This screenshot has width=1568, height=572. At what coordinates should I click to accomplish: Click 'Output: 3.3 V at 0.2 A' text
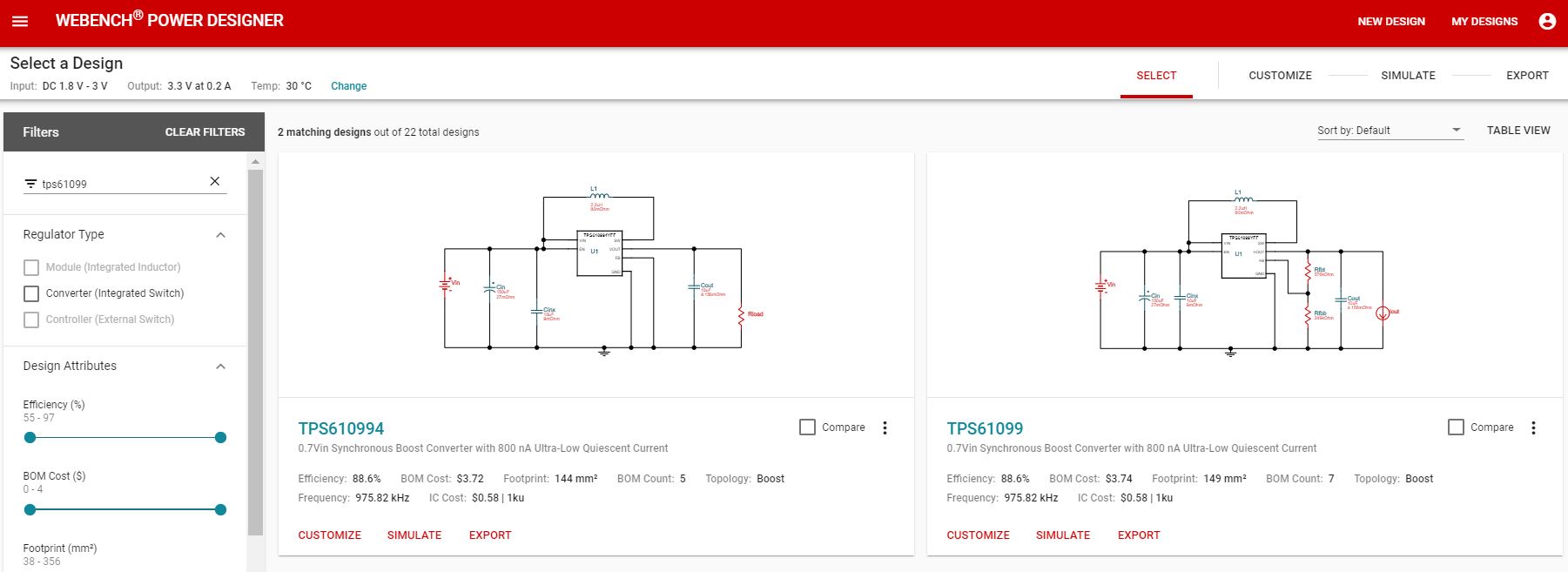click(x=179, y=86)
